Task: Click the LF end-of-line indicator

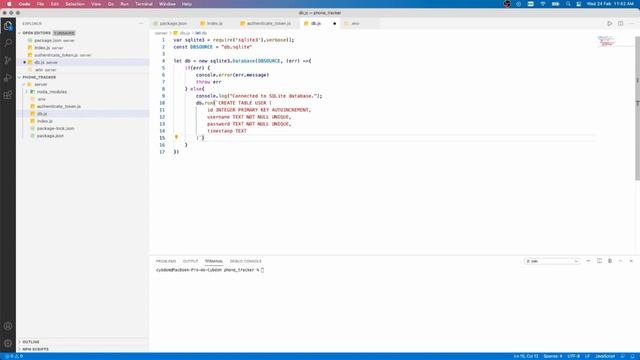Action: coord(587,356)
